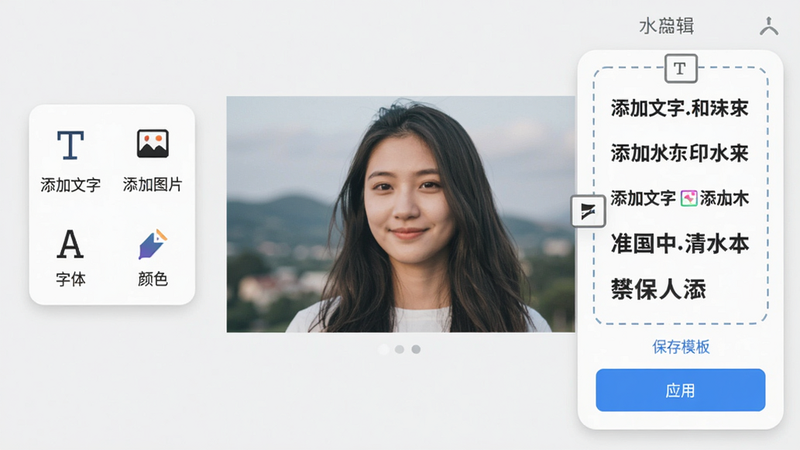Choose the 禁保人添 text style
Viewport: 800px width, 450px height.
[x=658, y=289]
